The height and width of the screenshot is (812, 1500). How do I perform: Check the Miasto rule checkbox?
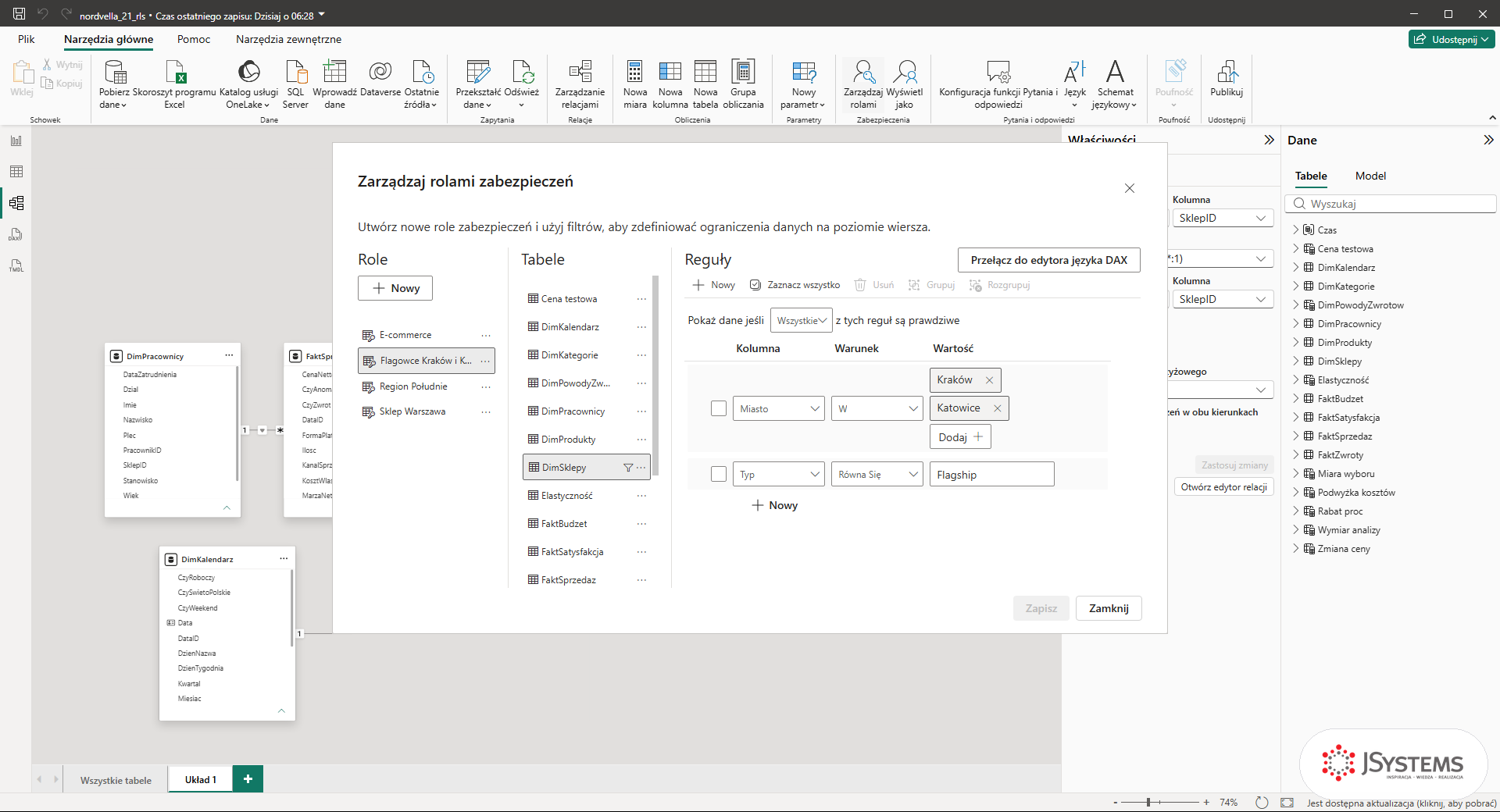[719, 408]
